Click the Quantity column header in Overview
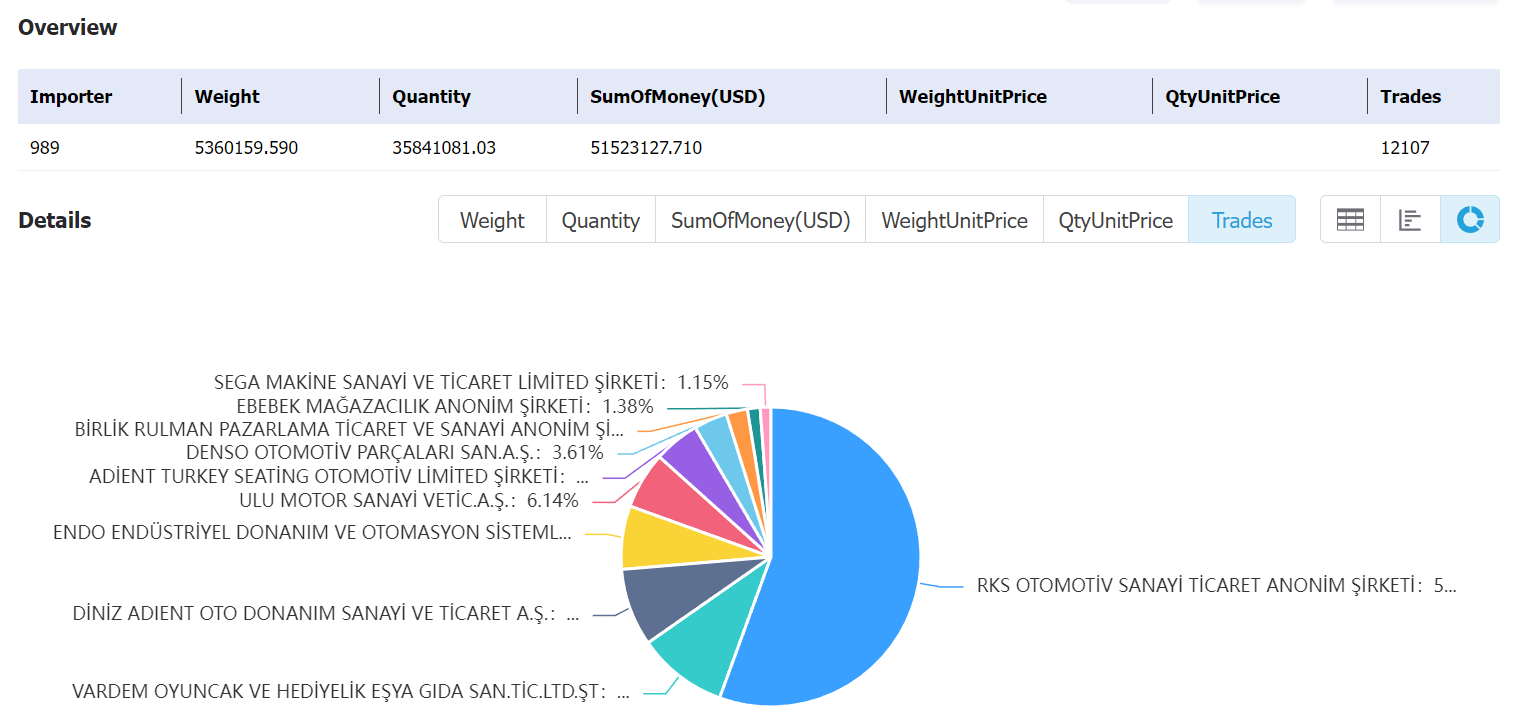Image resolution: width=1516 pixels, height=719 pixels. tap(431, 97)
